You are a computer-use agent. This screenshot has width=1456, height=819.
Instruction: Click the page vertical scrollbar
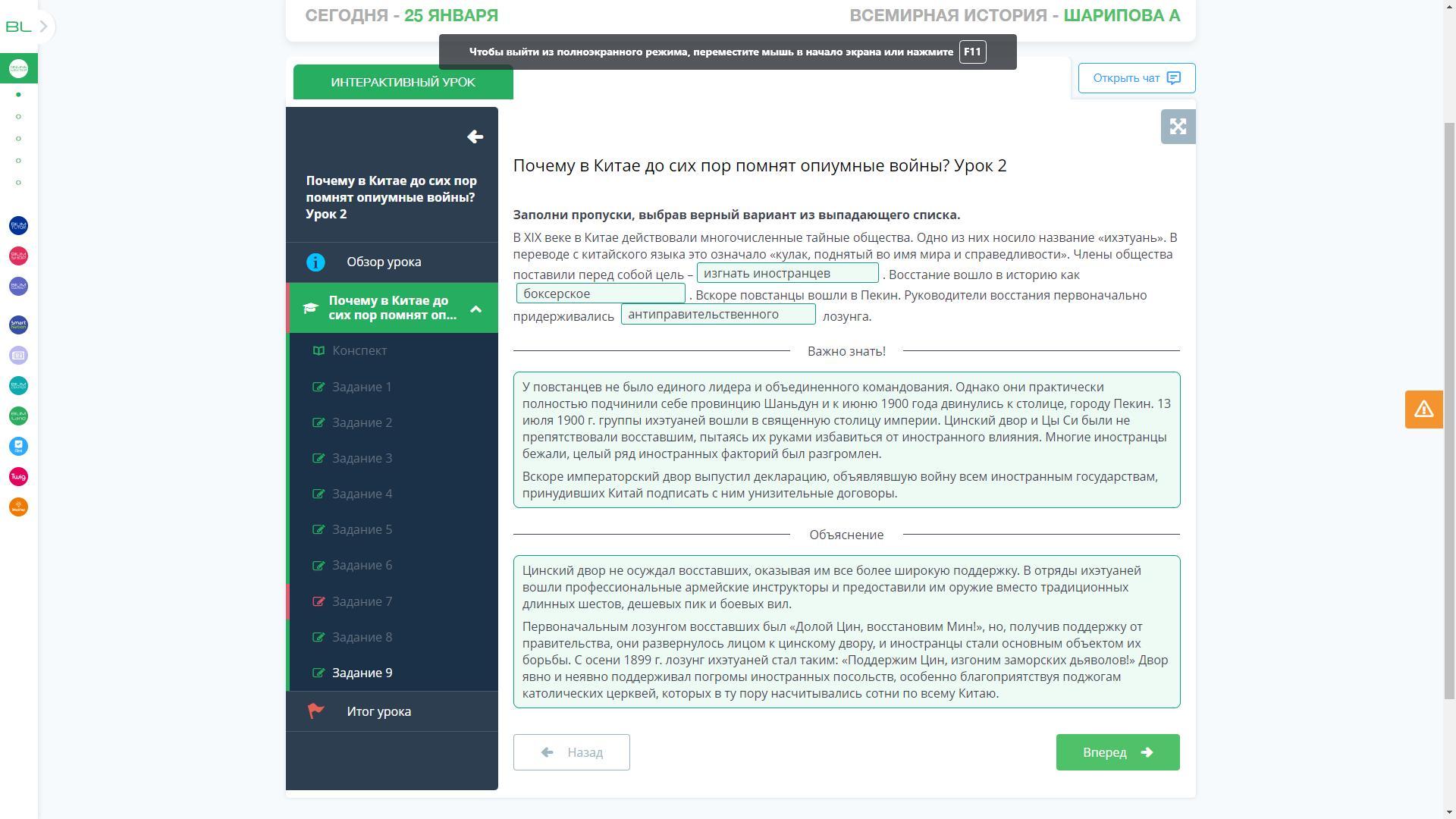[1449, 409]
